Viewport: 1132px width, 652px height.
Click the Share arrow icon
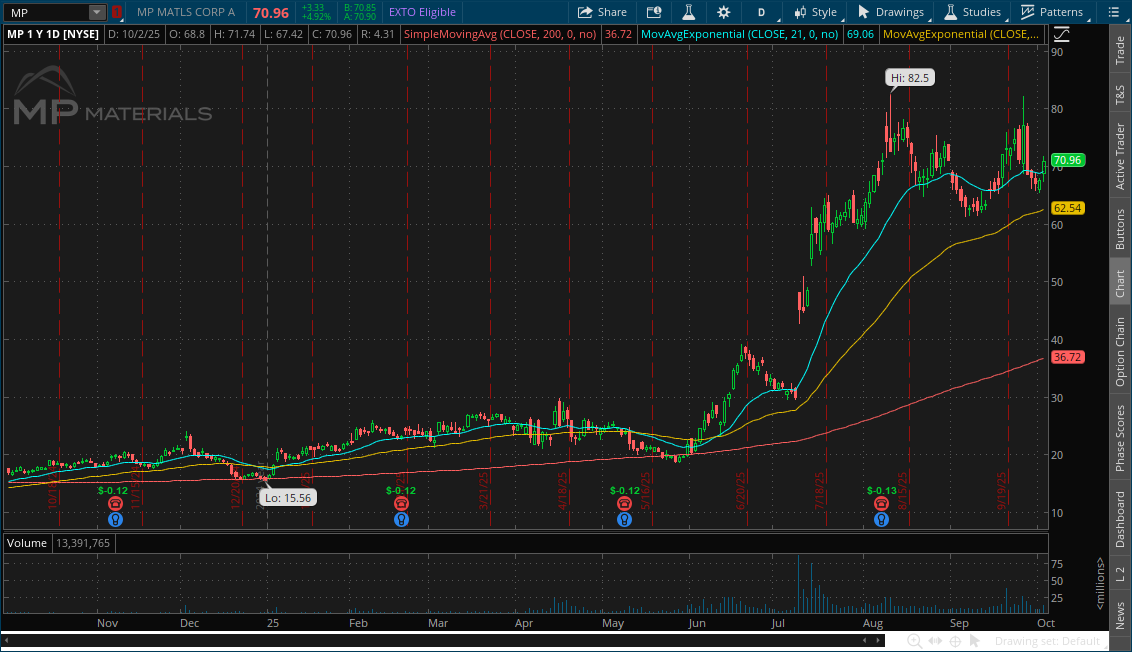pos(585,12)
